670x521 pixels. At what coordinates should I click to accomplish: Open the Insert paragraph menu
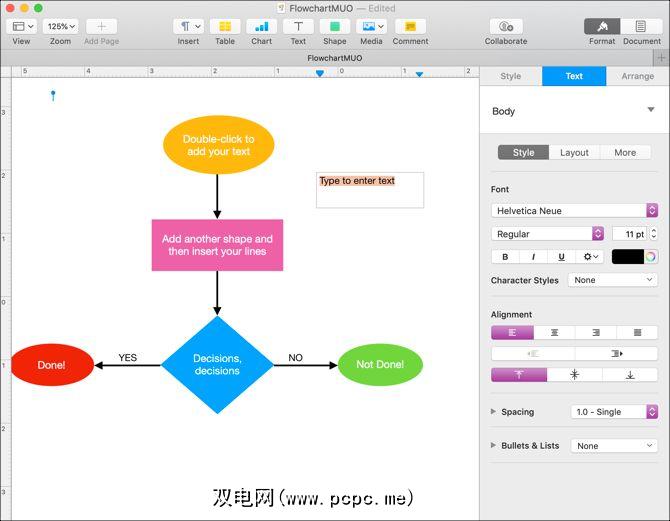click(x=188, y=26)
